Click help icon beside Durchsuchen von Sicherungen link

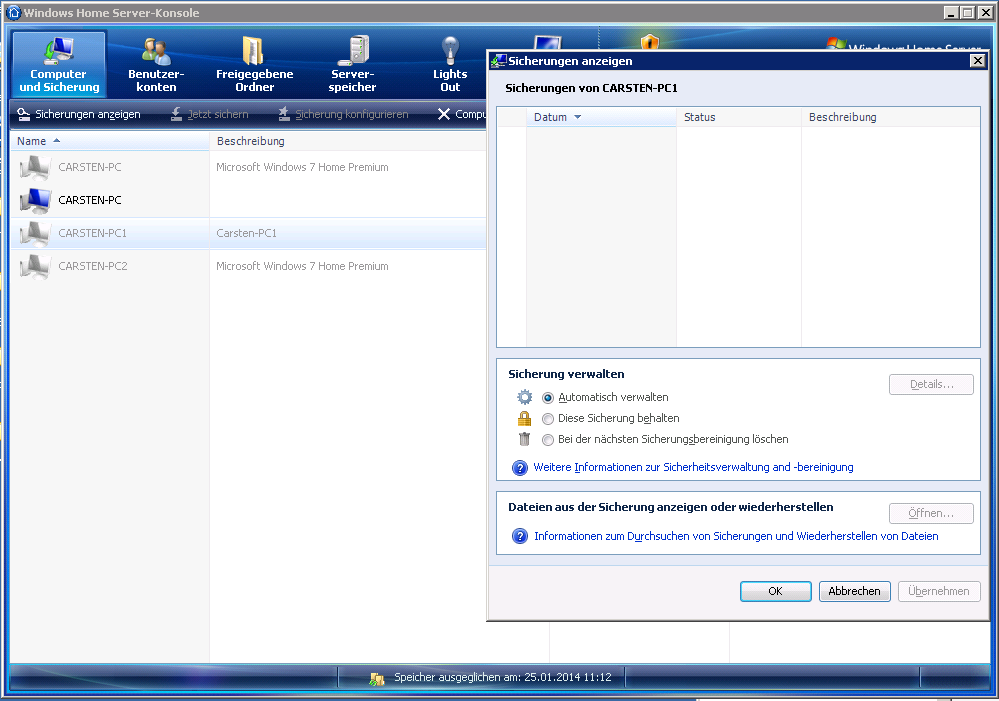click(520, 537)
